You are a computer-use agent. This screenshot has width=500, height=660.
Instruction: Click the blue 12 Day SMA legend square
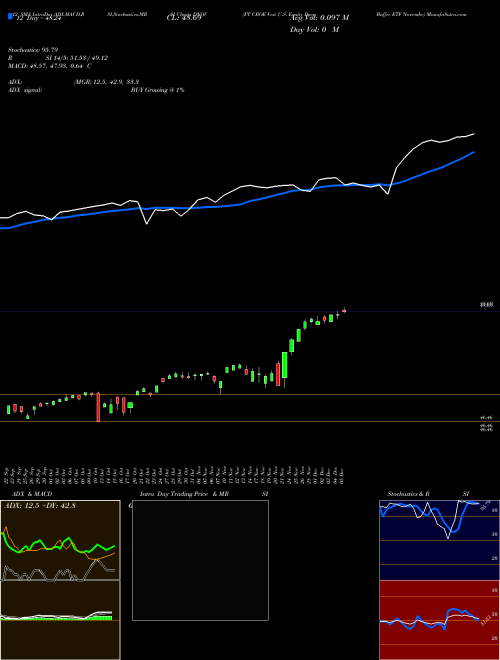(x=10, y=16)
